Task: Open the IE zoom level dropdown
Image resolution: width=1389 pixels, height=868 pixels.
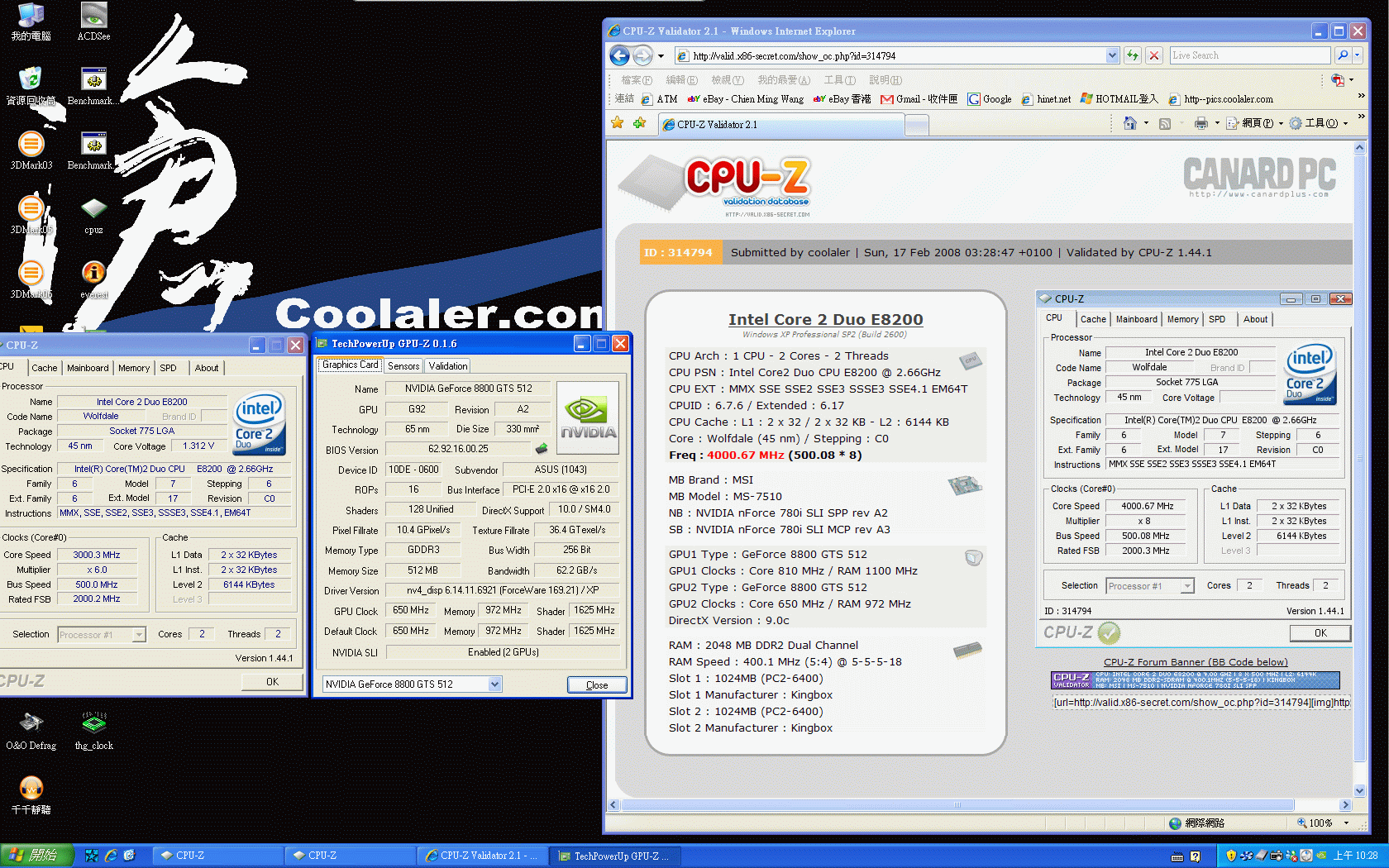Action: pos(1346,823)
